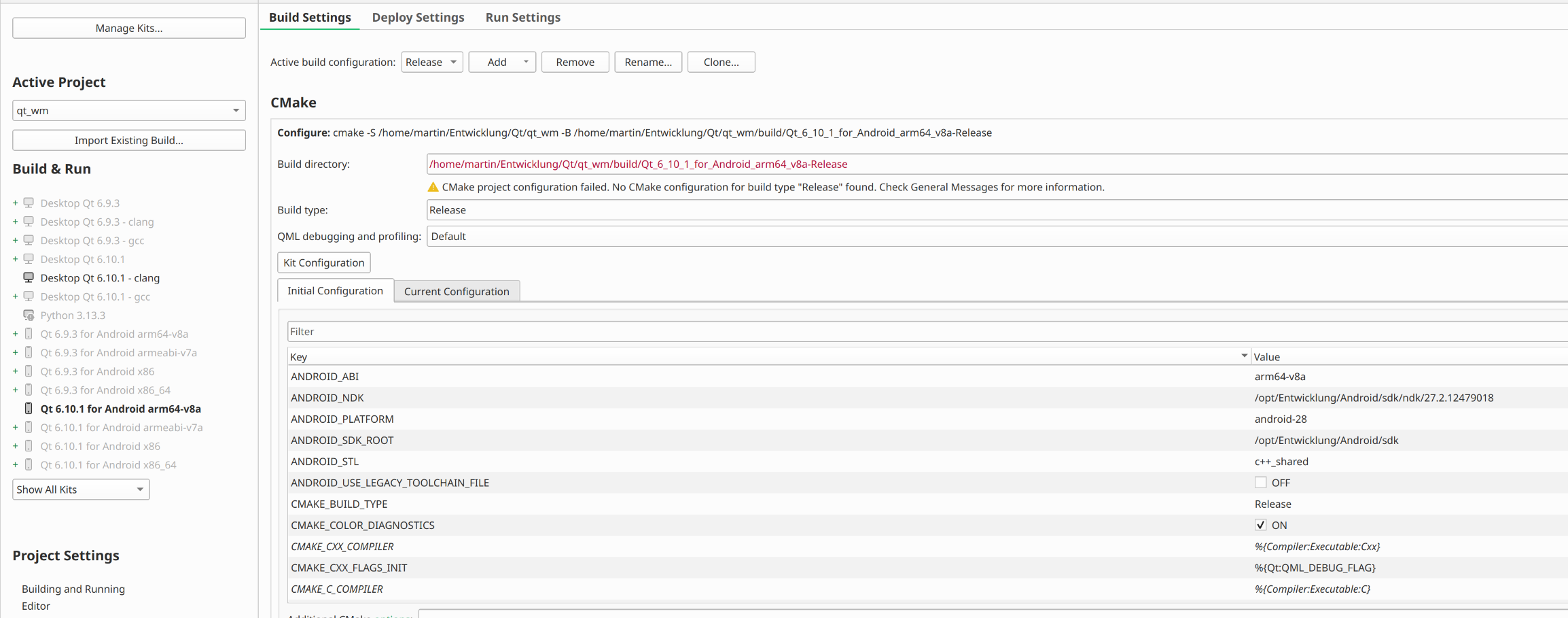
Task: Enable kit via plus icon for Qt 6.9.3 for Android x86
Action: tap(15, 371)
